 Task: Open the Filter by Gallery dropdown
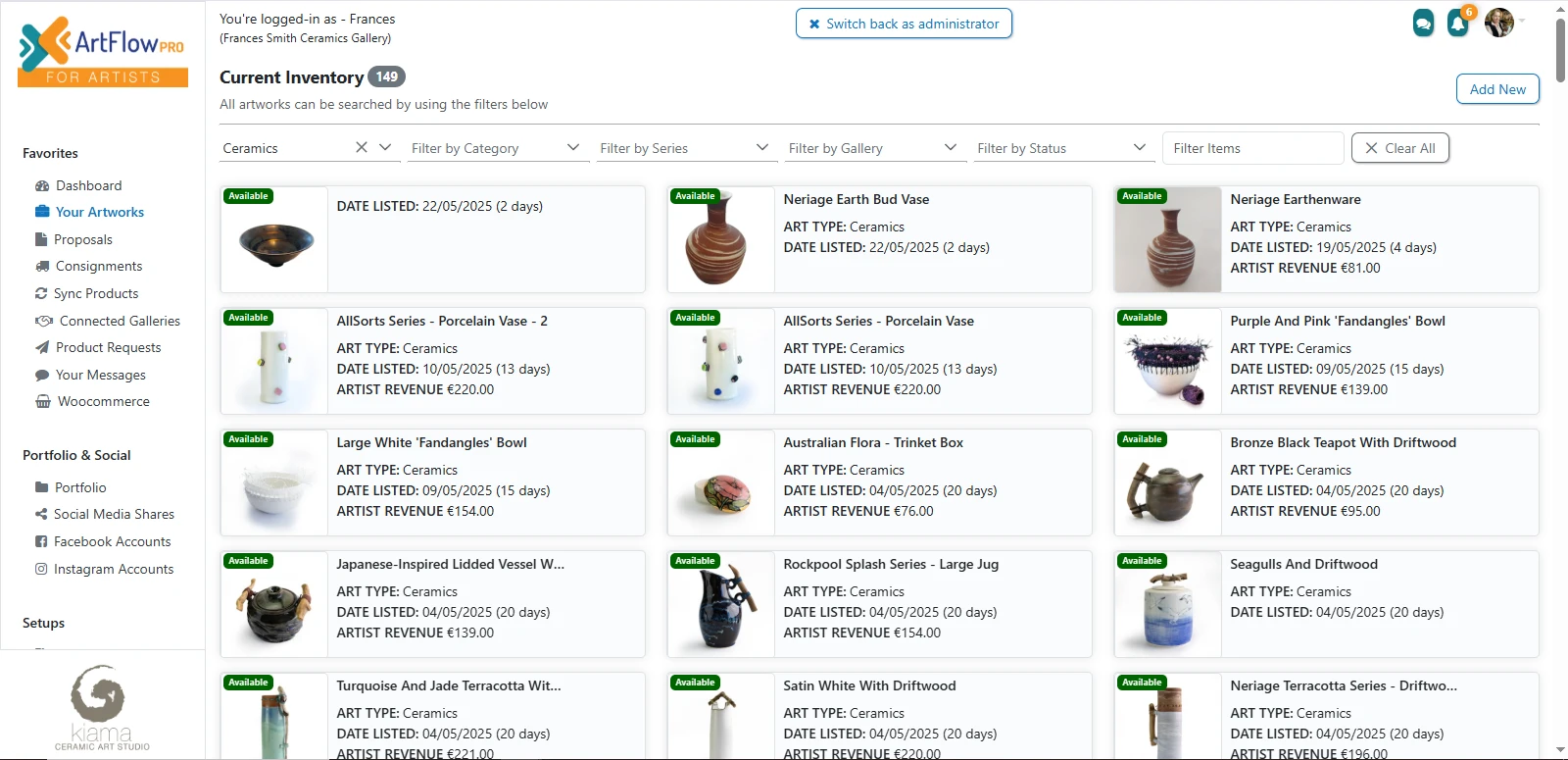(950, 147)
